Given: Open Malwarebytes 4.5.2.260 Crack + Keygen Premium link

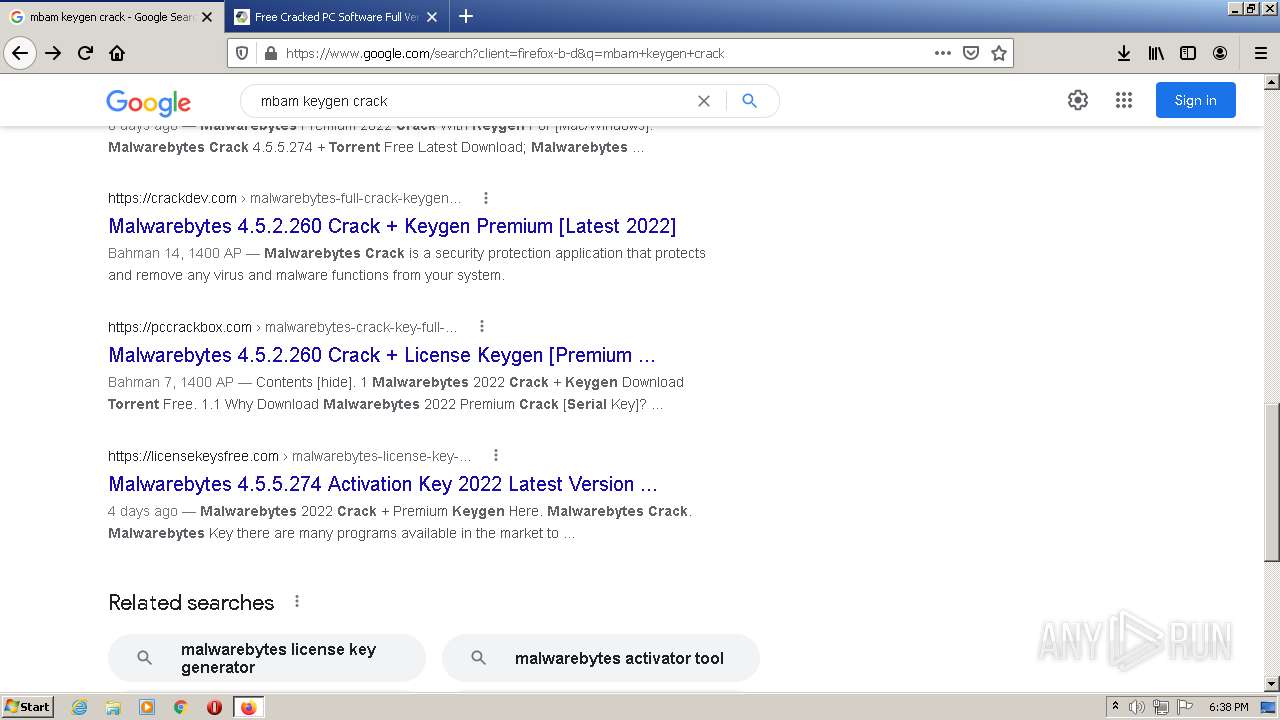Looking at the screenshot, I should tap(392, 226).
